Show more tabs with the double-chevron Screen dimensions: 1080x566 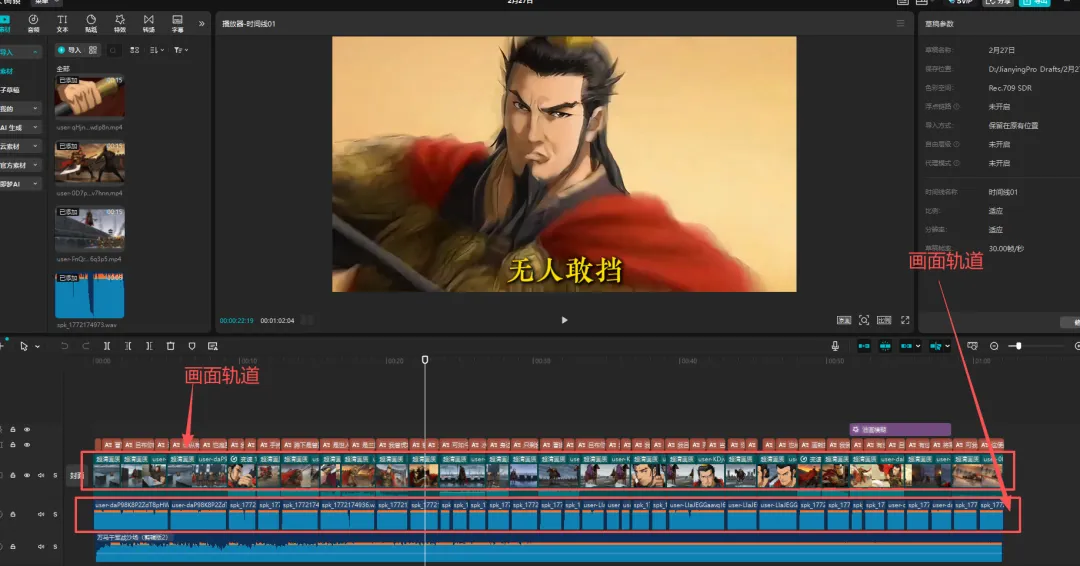point(202,23)
